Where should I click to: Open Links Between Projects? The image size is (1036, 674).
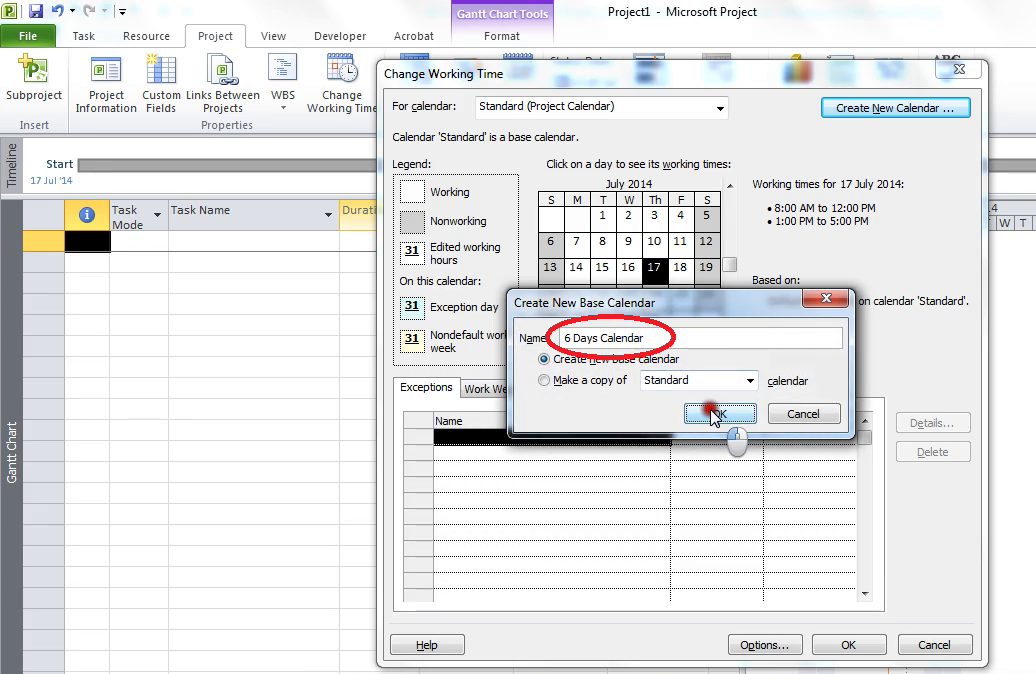pyautogui.click(x=221, y=85)
